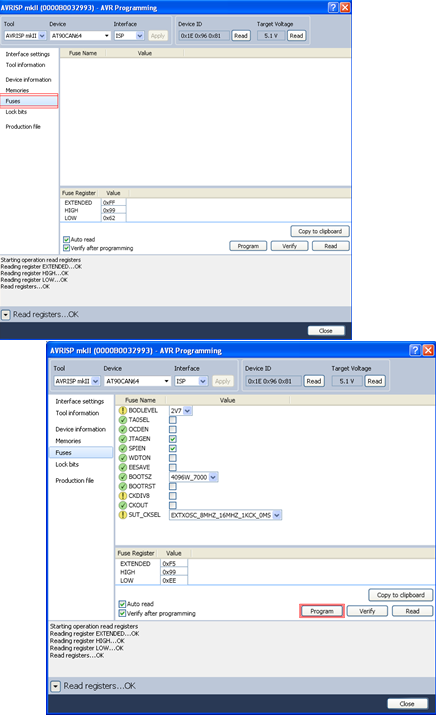436x717 pixels.
Task: Open the SUT_CKSEL EXTXOSC clock dropdown
Action: point(277,515)
